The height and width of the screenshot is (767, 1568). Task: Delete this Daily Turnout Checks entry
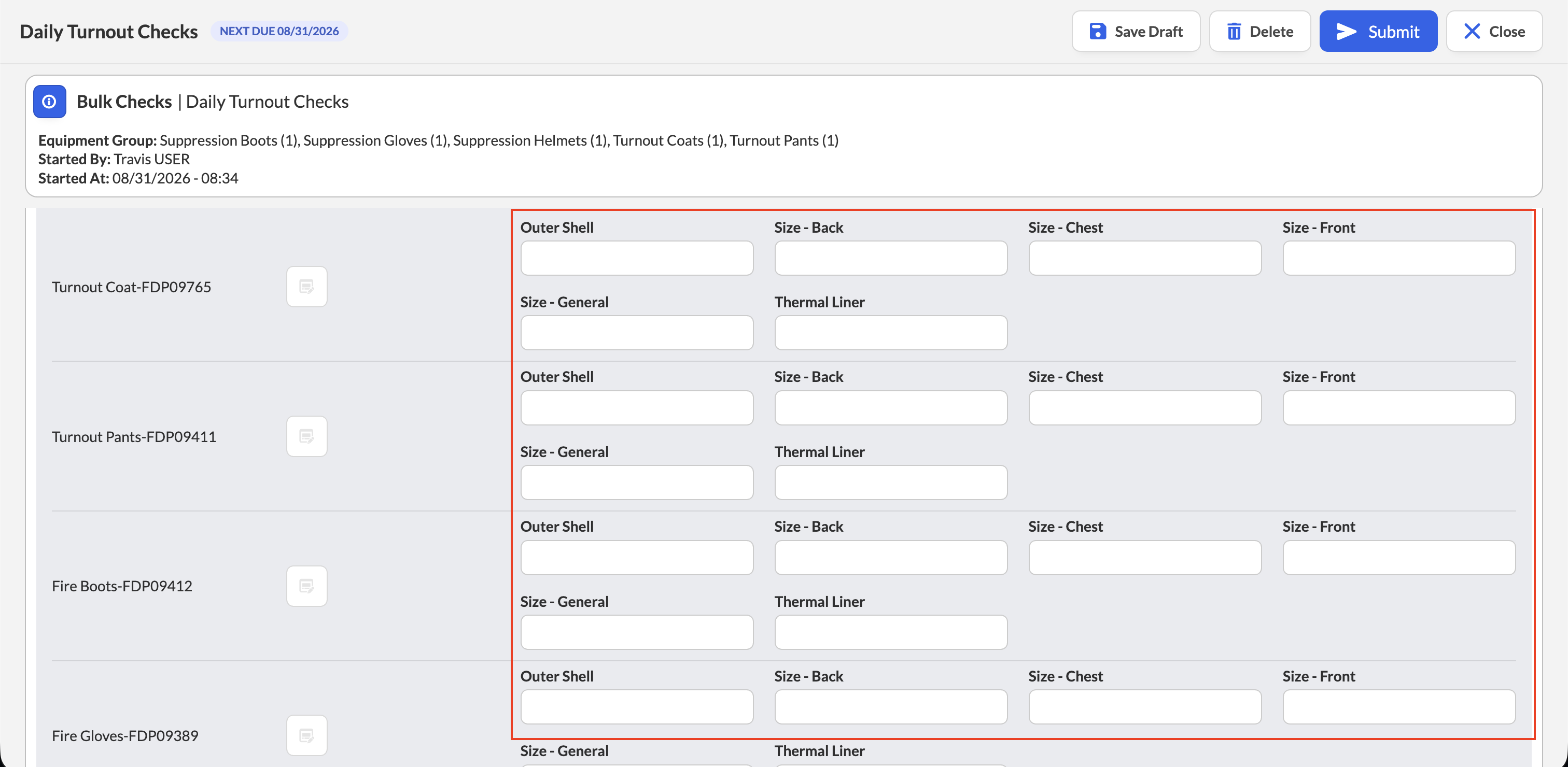click(1259, 31)
